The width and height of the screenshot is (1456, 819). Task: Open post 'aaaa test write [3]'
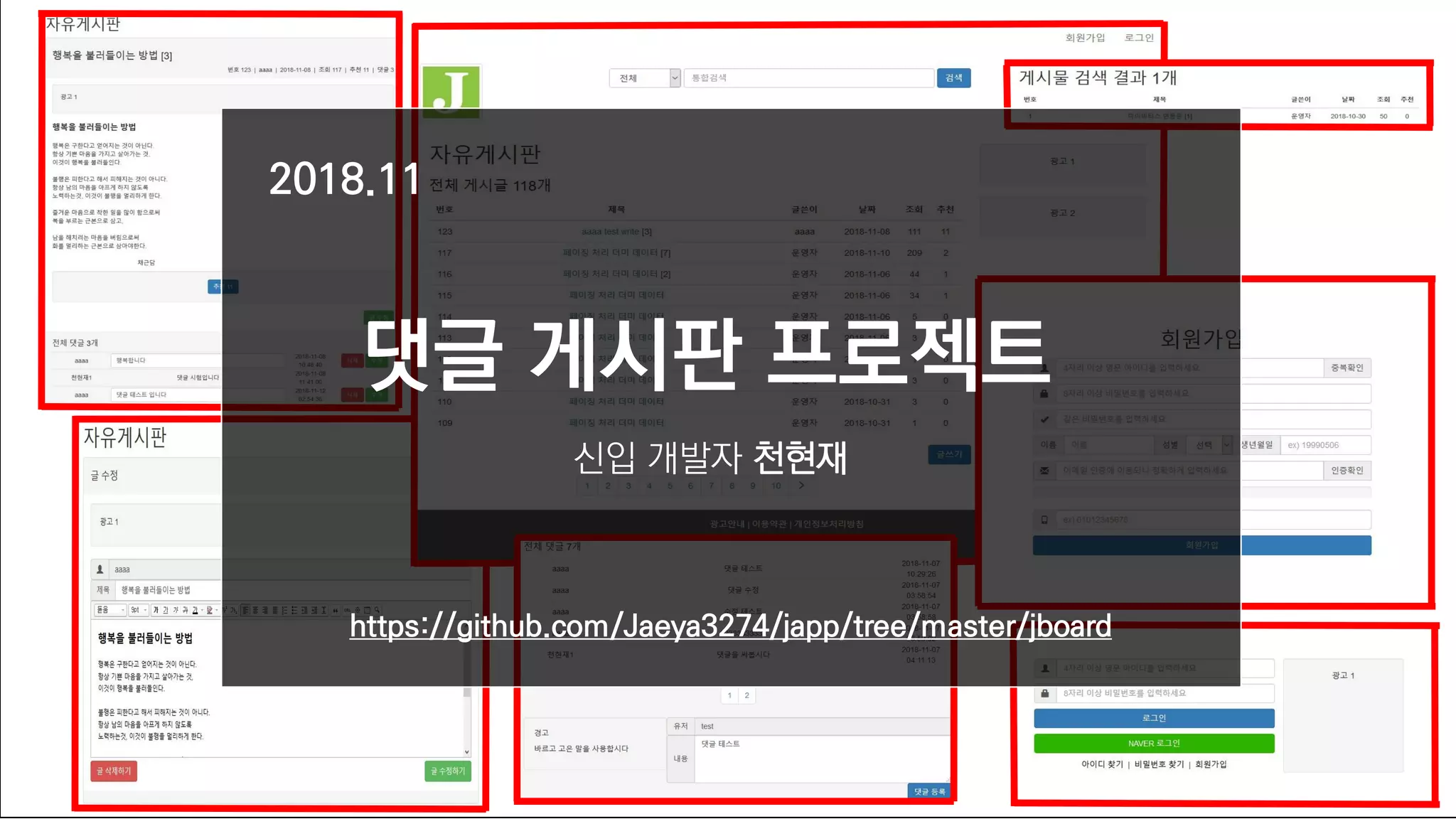[616, 232]
